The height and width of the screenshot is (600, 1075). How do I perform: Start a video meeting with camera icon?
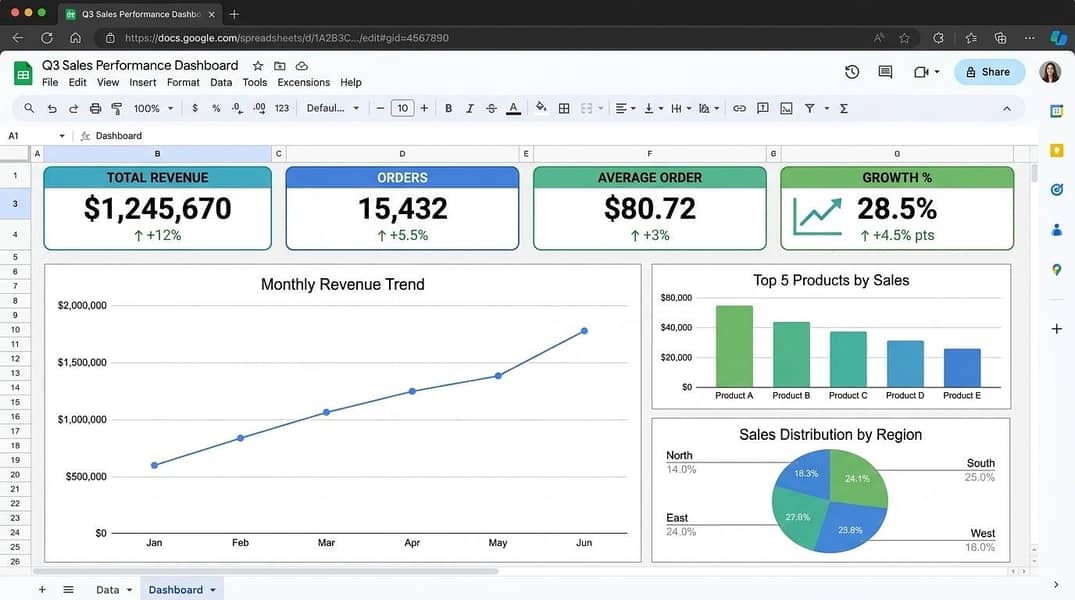921,72
